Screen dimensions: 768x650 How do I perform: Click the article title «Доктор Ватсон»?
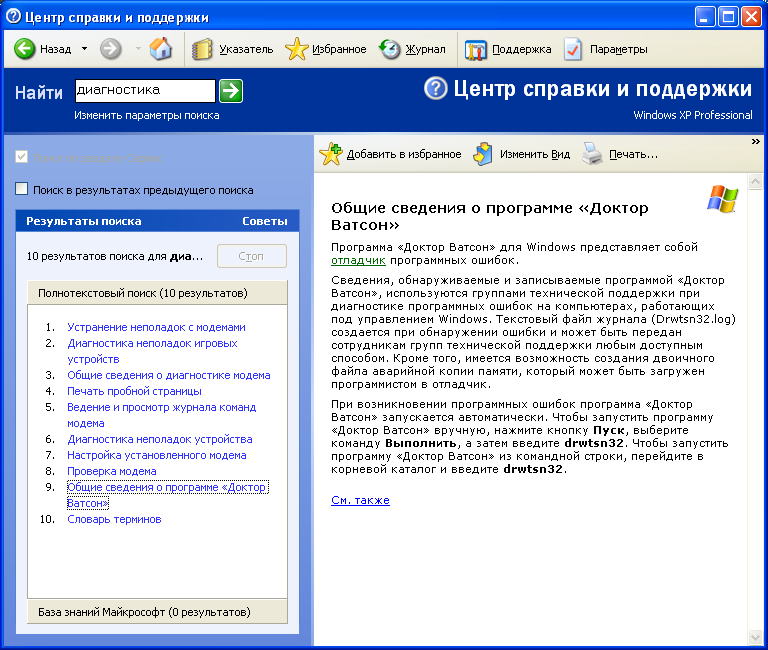click(x=490, y=216)
